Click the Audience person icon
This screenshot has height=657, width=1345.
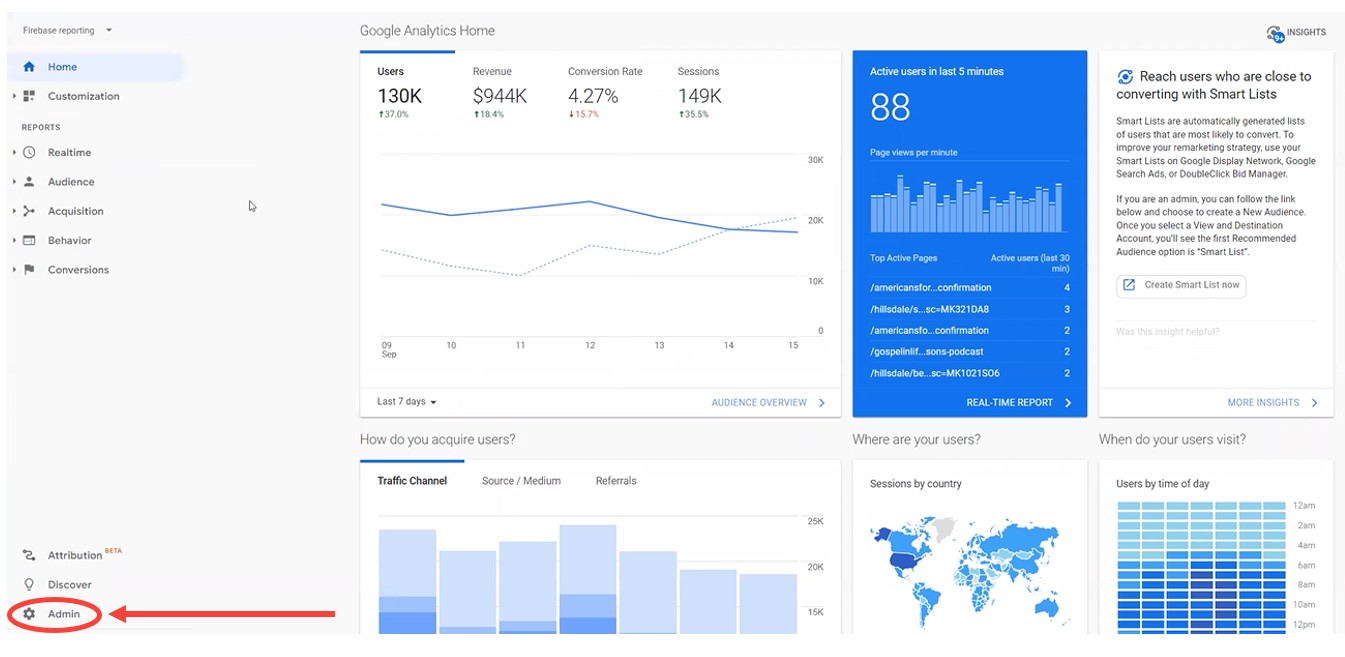tap(29, 182)
